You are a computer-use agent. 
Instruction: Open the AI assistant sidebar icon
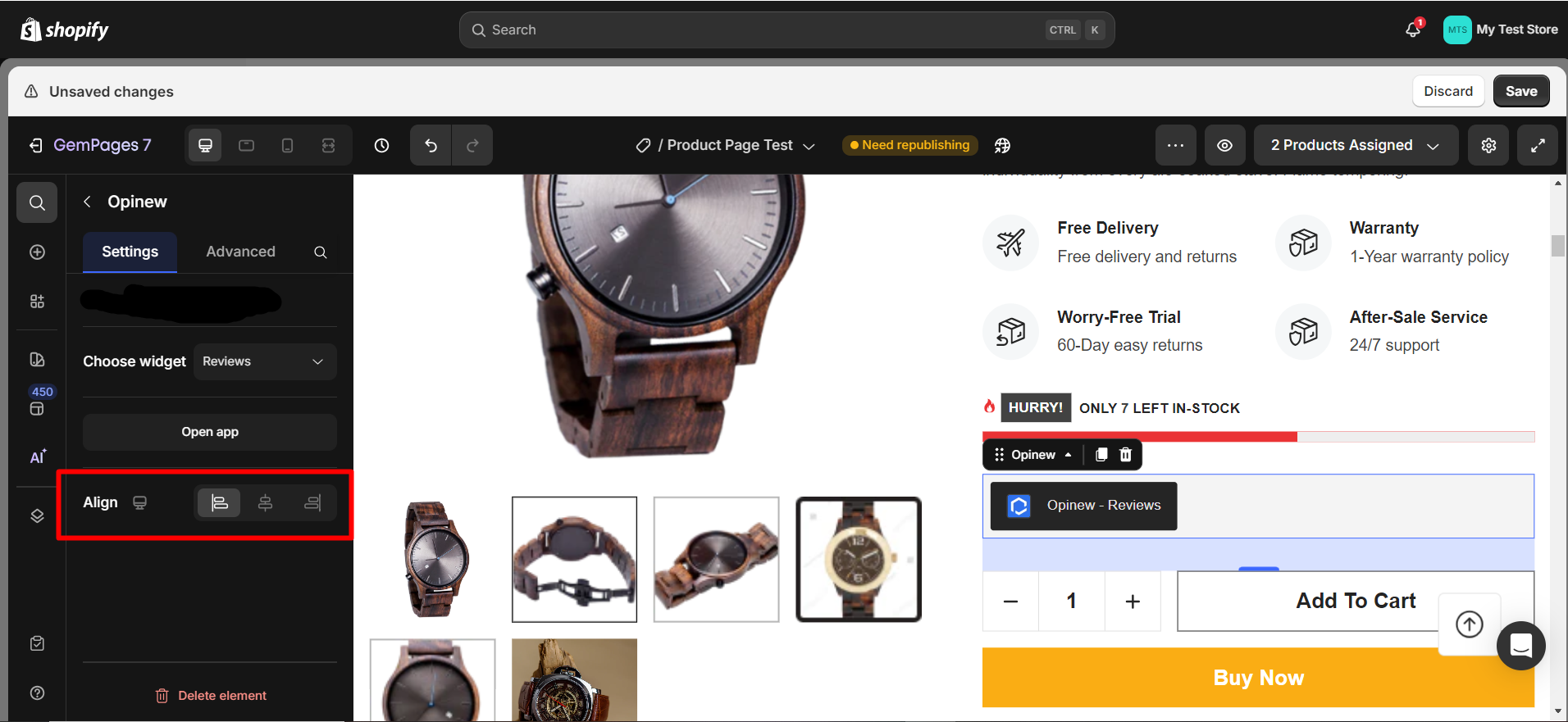pyautogui.click(x=38, y=457)
